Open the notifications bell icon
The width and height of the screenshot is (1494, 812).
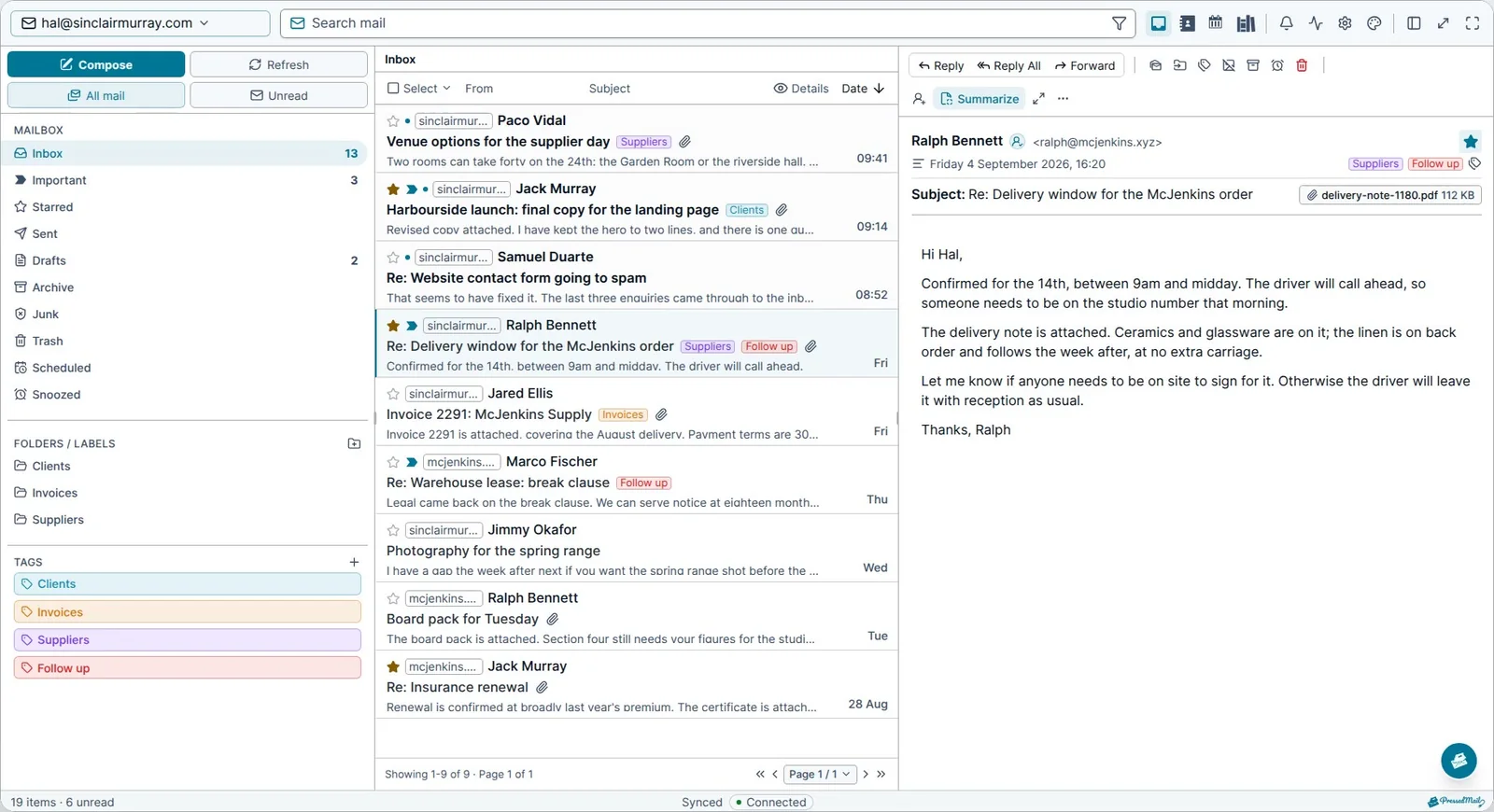(1286, 23)
